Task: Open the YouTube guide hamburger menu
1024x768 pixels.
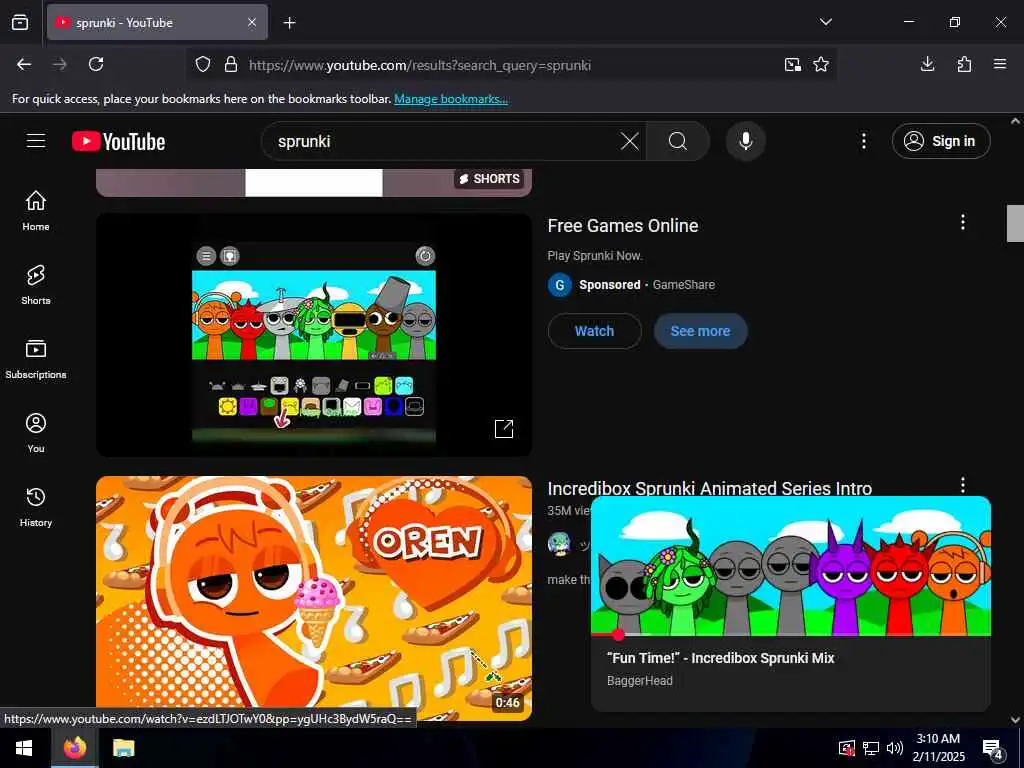Action: [36, 140]
